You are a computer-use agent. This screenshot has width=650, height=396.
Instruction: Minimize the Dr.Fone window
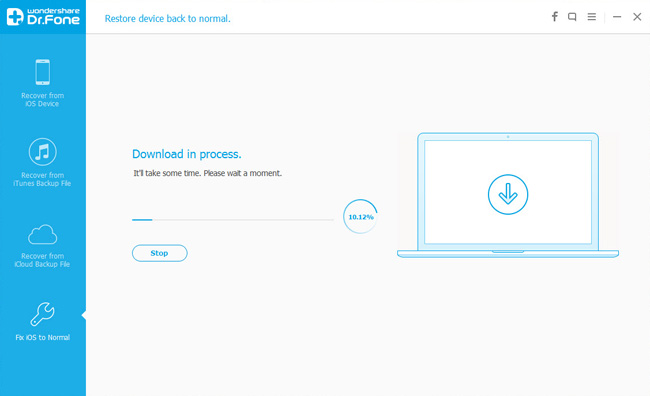coord(617,17)
